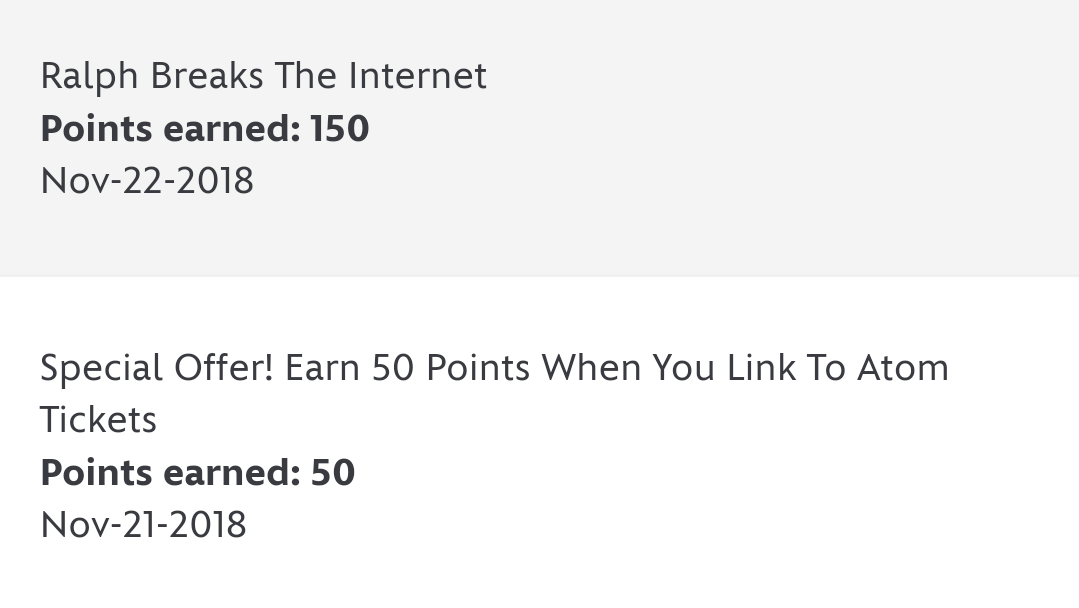Screen dimensions: 1079x608
Task: Select the Points earned: 150 line
Action: (x=205, y=129)
